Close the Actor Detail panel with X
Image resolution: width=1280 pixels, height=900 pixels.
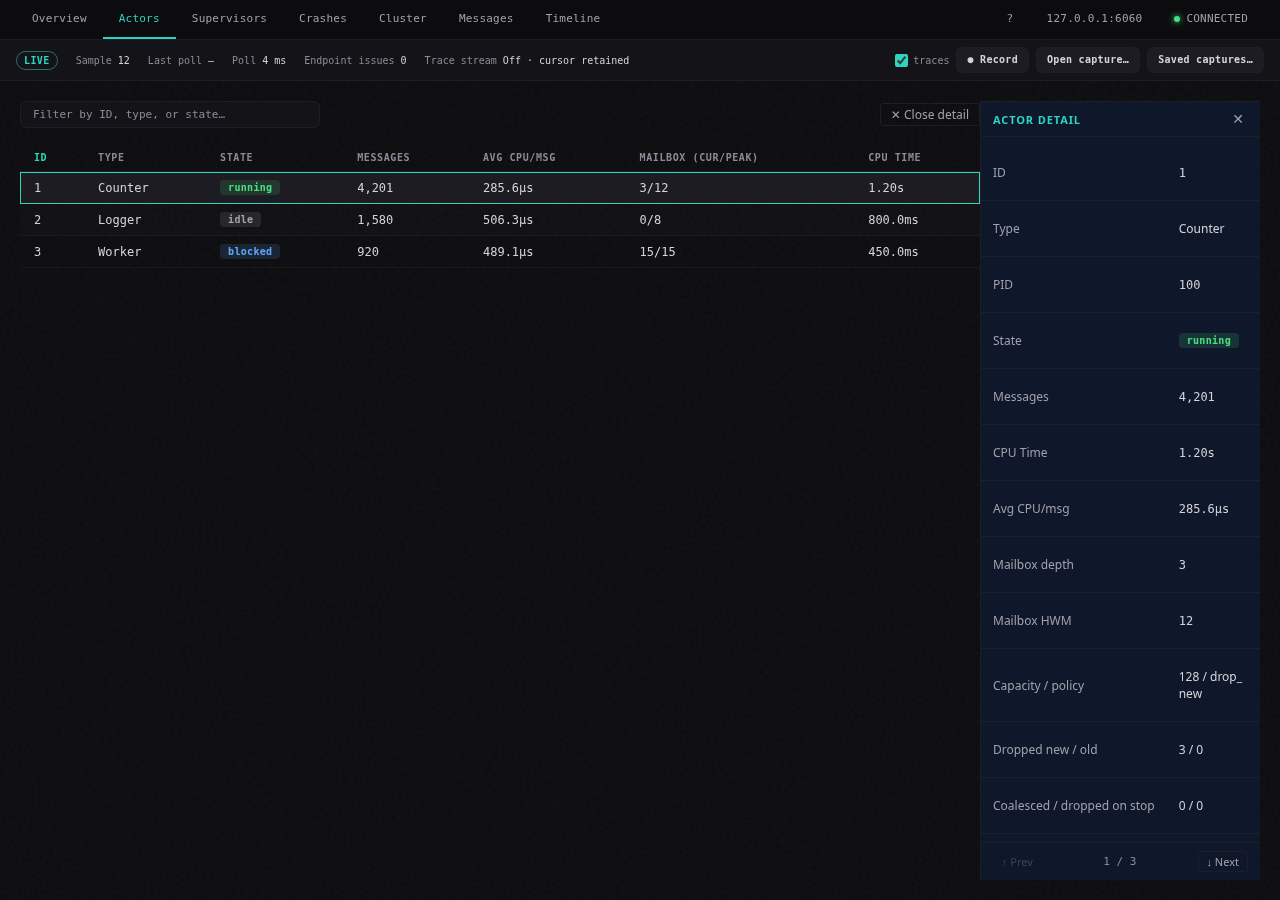[1238, 119]
